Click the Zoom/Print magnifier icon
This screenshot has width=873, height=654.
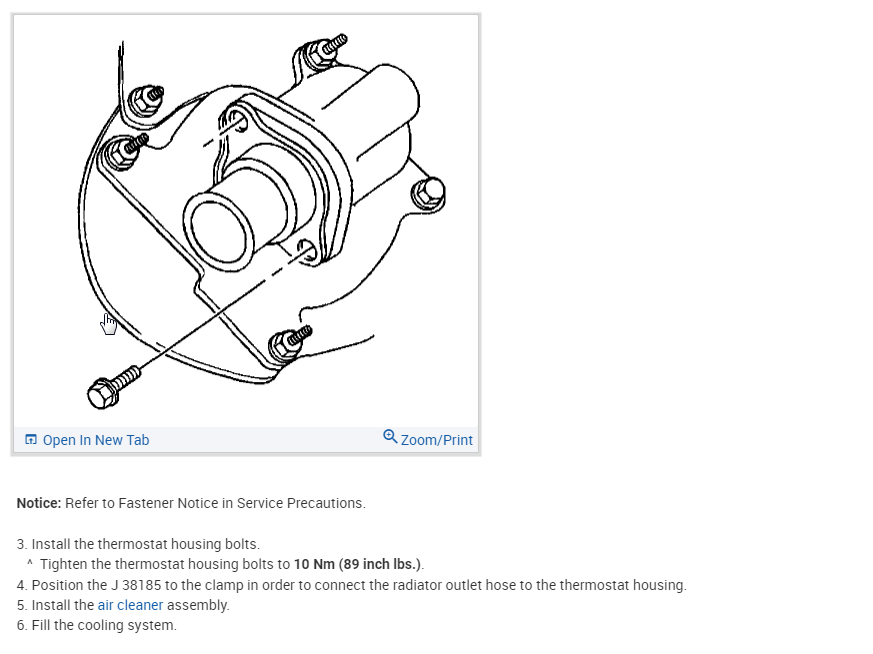point(390,437)
